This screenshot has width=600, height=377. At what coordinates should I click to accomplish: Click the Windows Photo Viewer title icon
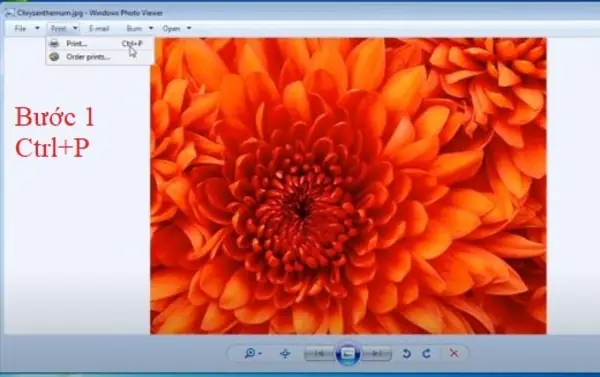pos(10,13)
